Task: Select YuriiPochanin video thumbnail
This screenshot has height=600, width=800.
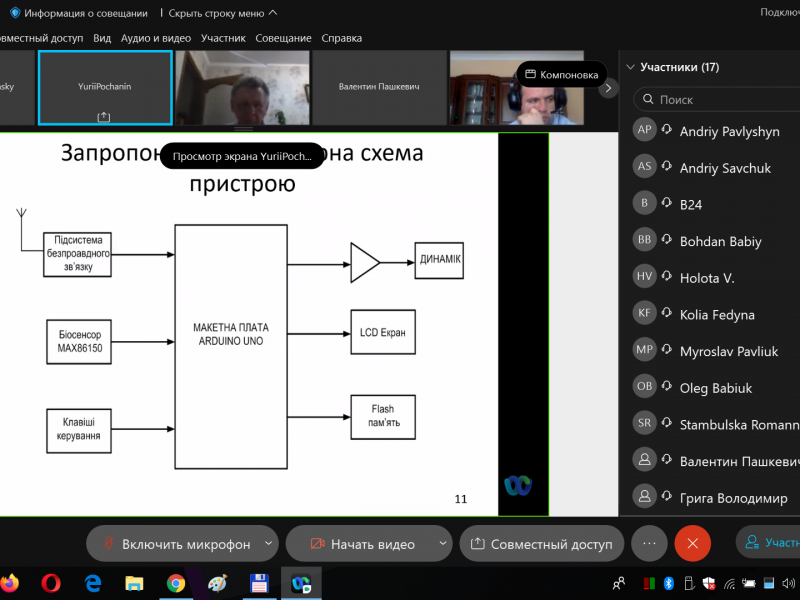Action: [105, 88]
